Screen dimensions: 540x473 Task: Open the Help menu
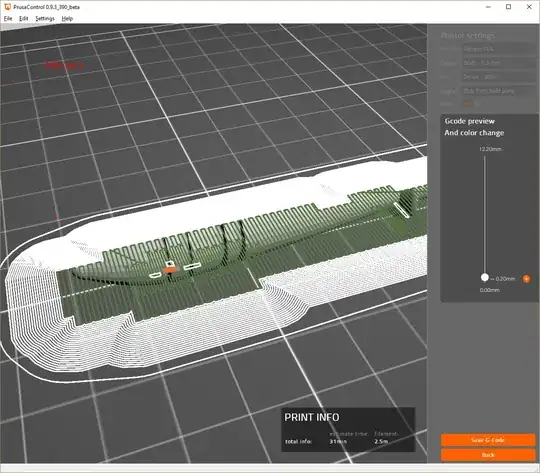(67, 19)
